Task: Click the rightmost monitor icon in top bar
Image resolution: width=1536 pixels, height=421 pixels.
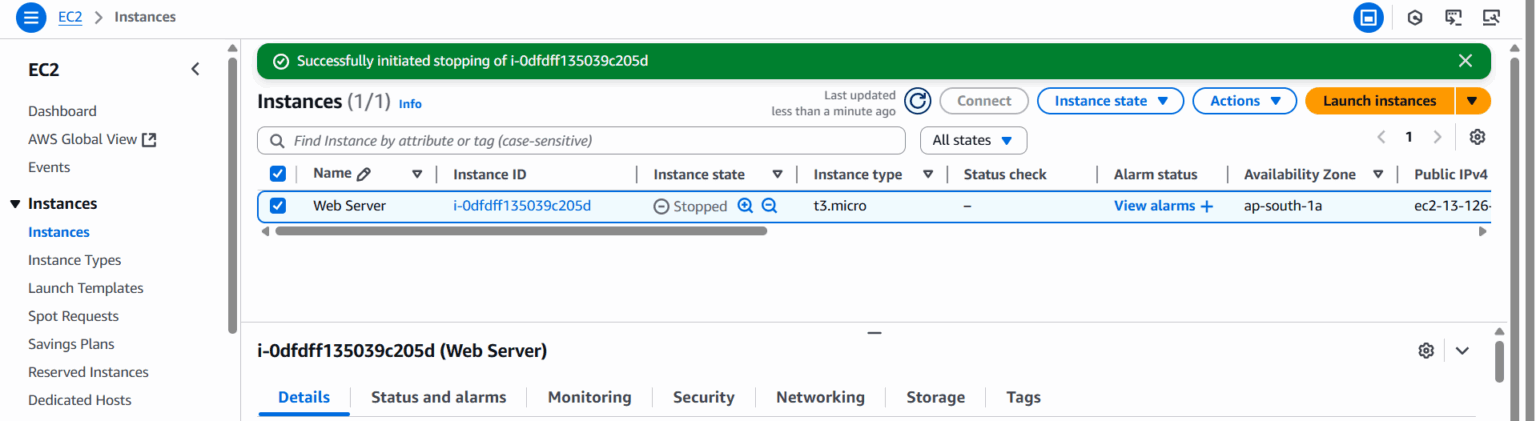Action: point(1492,17)
